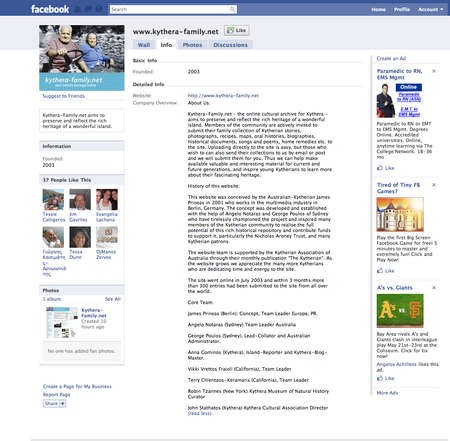Collapse description with read less link
Image resolution: width=450 pixels, height=441 pixels.
pyautogui.click(x=200, y=413)
